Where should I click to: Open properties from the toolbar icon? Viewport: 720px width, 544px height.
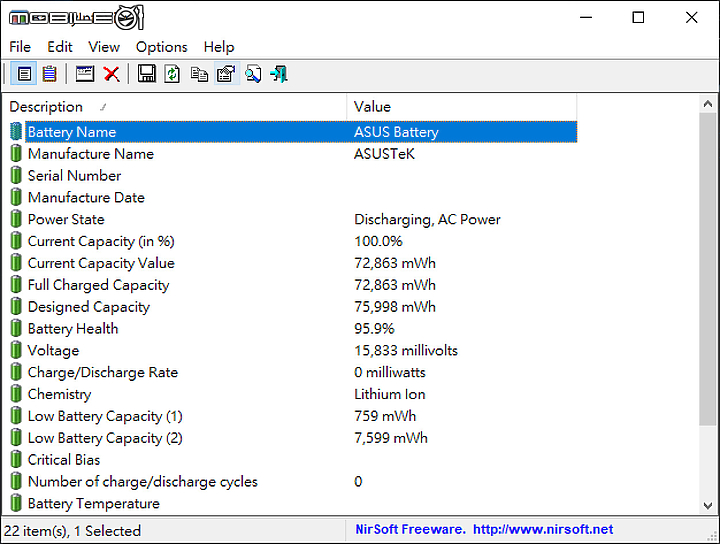click(x=226, y=74)
